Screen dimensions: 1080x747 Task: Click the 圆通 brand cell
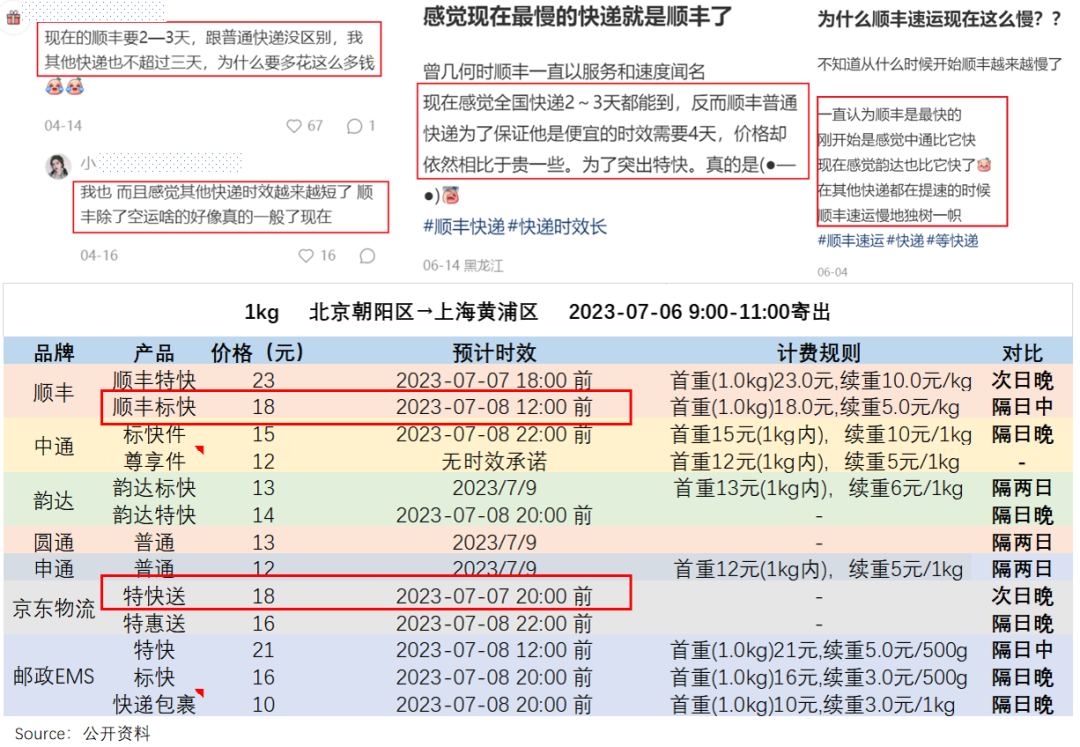click(54, 543)
